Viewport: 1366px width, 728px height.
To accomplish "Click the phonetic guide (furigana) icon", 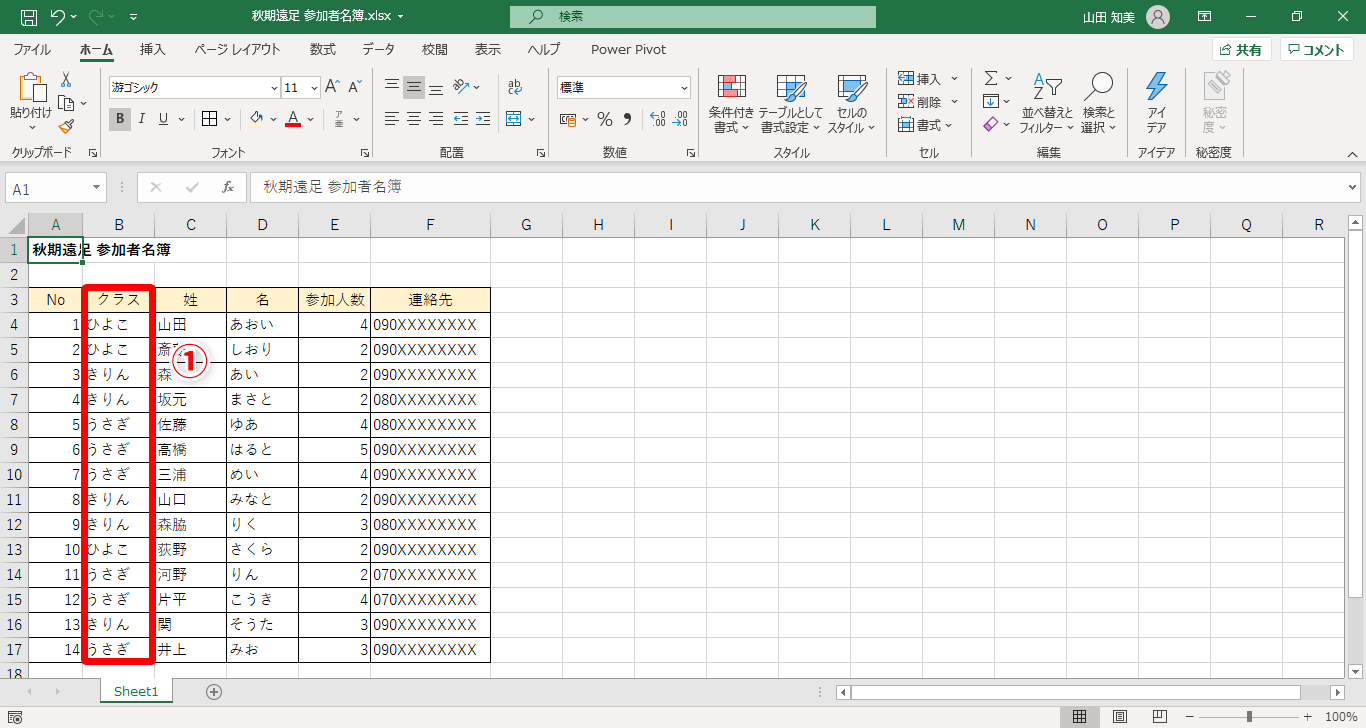I will coord(339,119).
